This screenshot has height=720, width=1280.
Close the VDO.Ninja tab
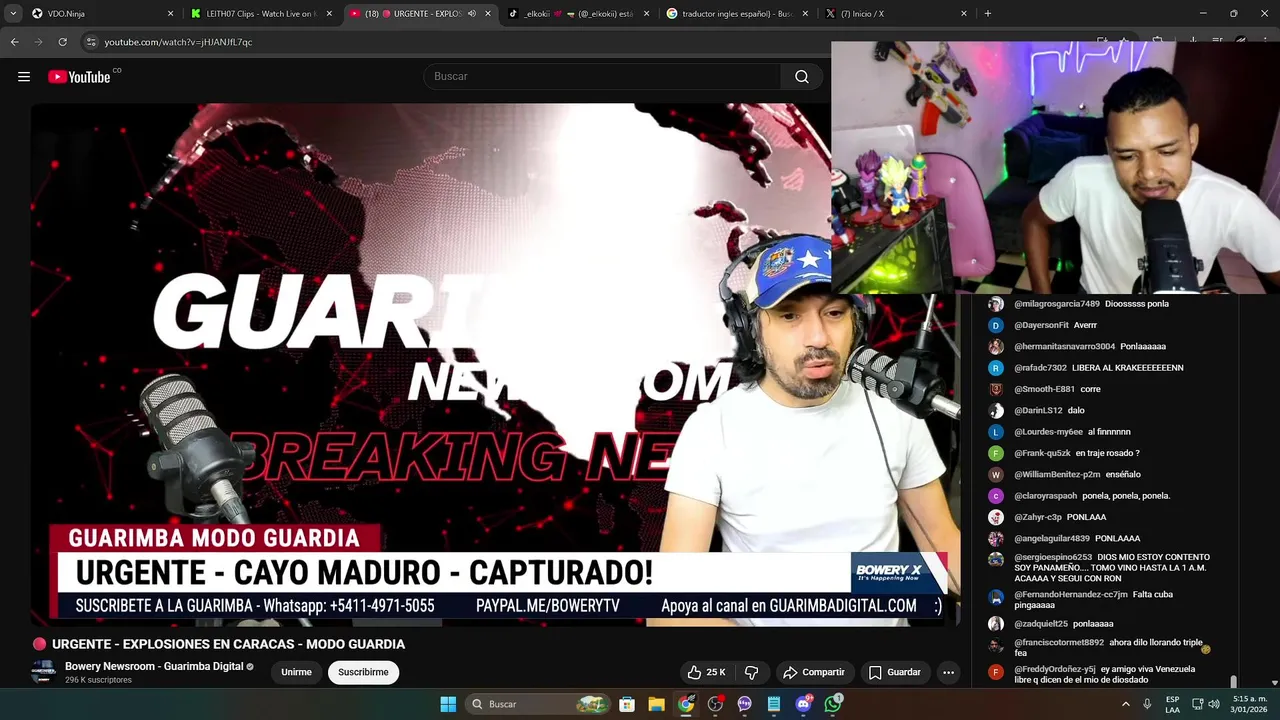tap(170, 14)
